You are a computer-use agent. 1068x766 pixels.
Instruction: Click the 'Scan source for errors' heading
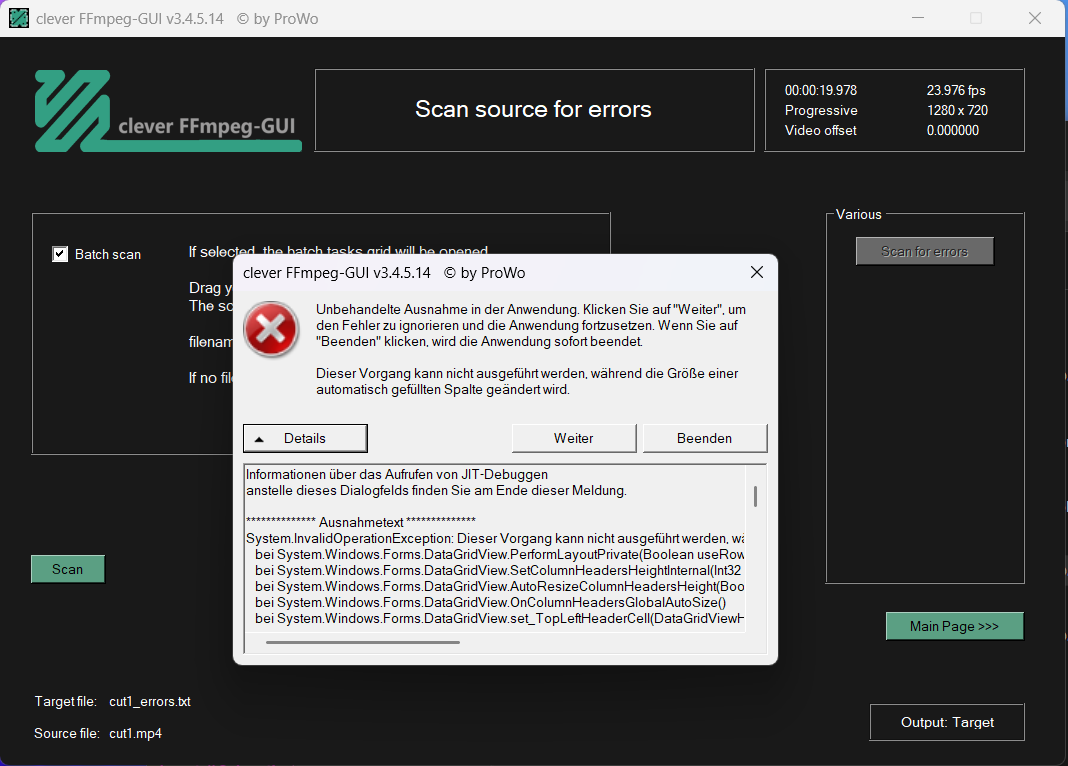(533, 110)
